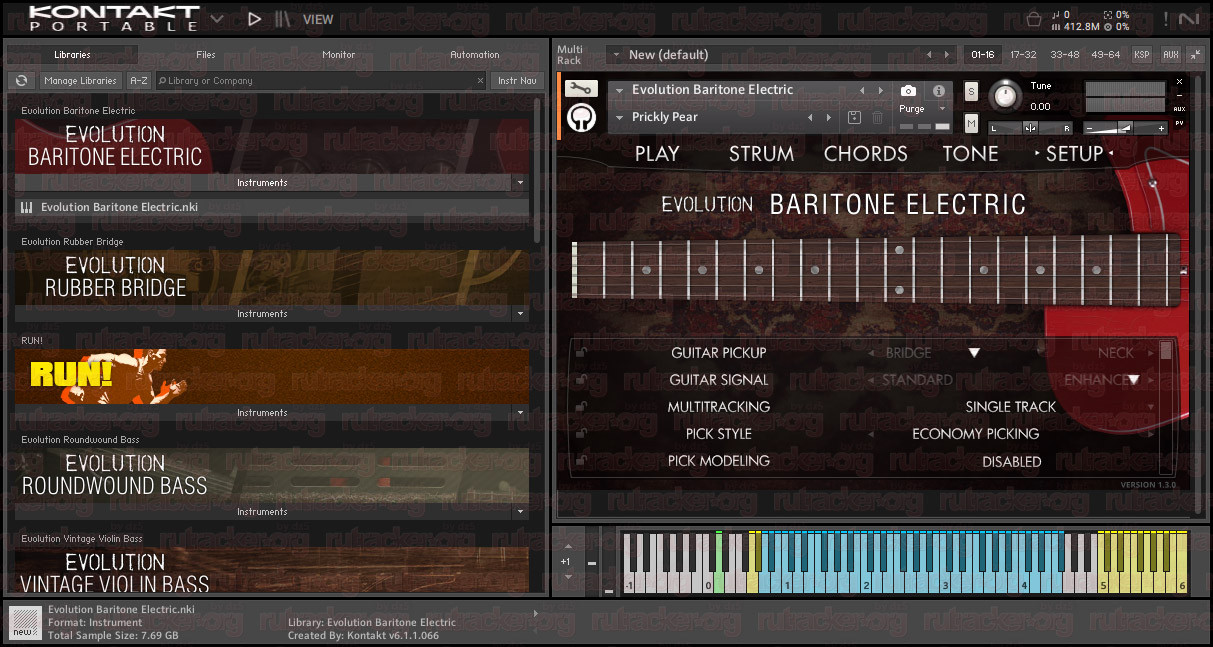1213x647 pixels.
Task: Close the Evolution Baritone Electric instrument
Action: pos(1180,81)
